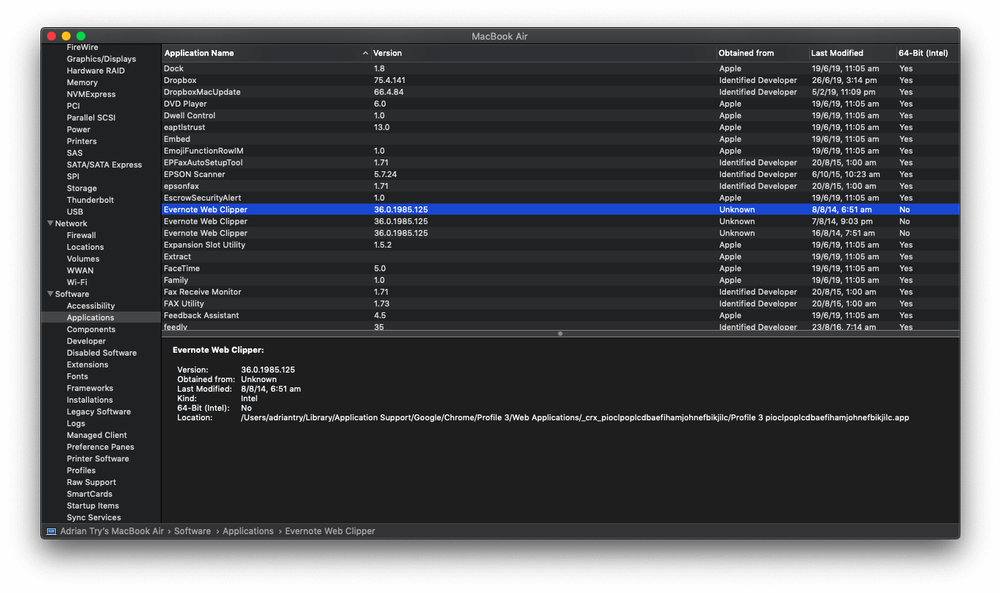Select Wi-Fi under Network
This screenshot has width=1000, height=593.
click(77, 282)
